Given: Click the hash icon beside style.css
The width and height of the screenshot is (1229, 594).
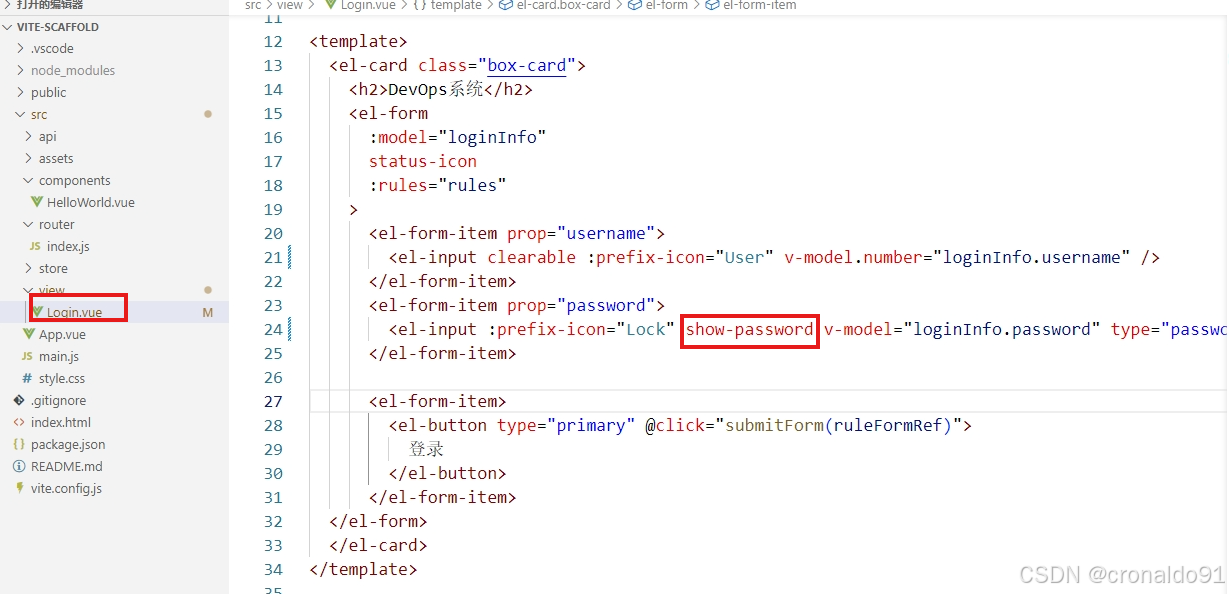Looking at the screenshot, I should pos(27,378).
